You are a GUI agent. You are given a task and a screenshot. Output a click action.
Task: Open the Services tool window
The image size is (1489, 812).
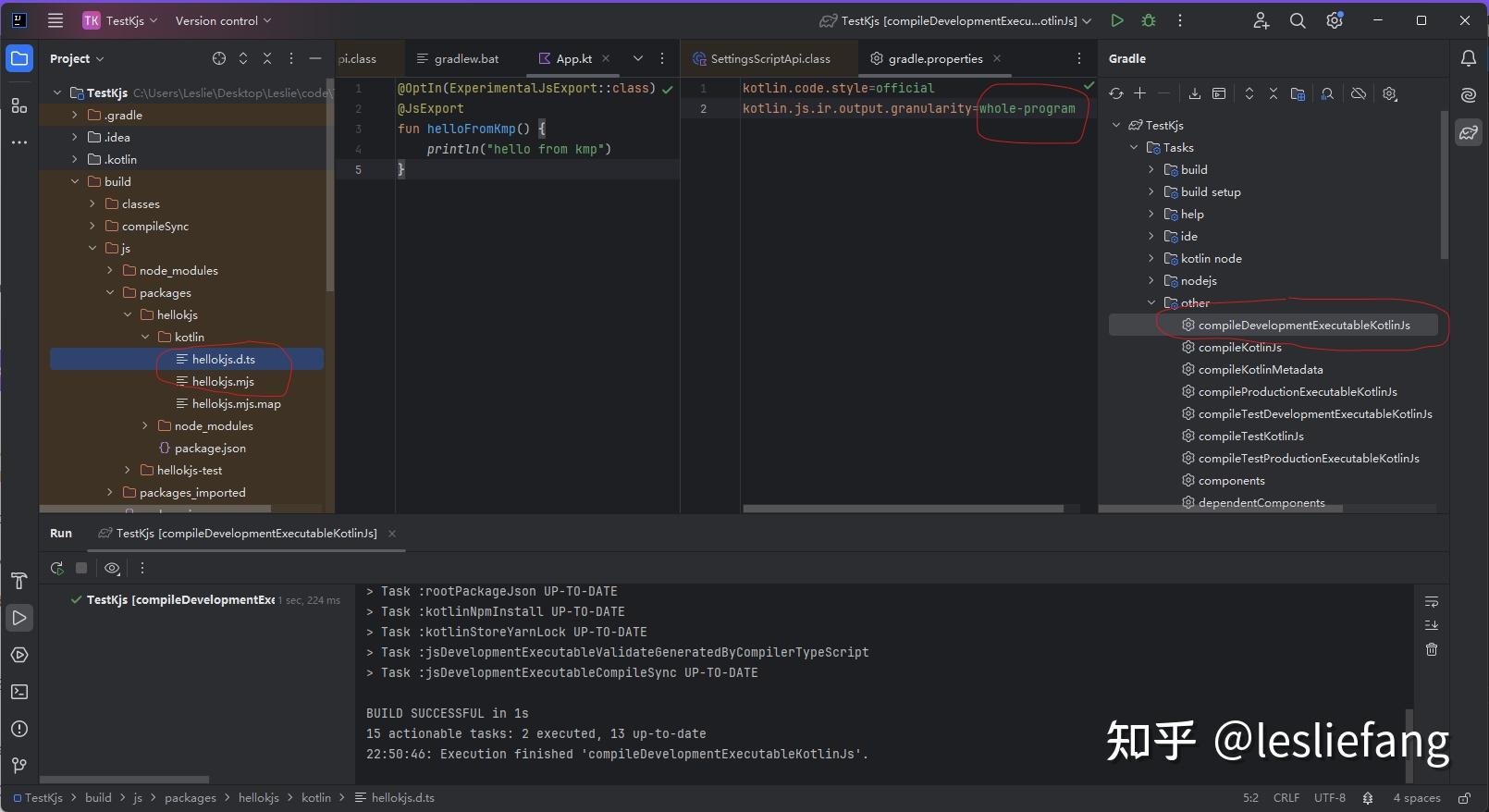click(19, 655)
